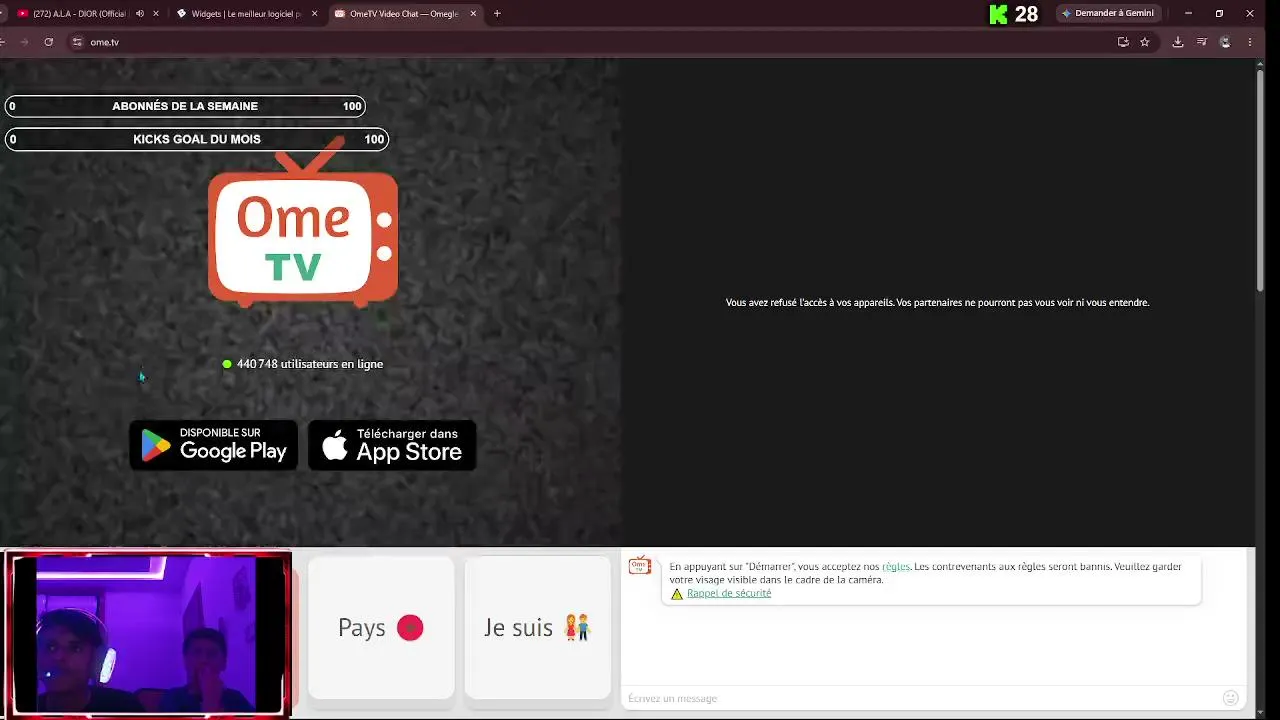
Task: Open the browser profile avatar
Action: [x=1225, y=42]
